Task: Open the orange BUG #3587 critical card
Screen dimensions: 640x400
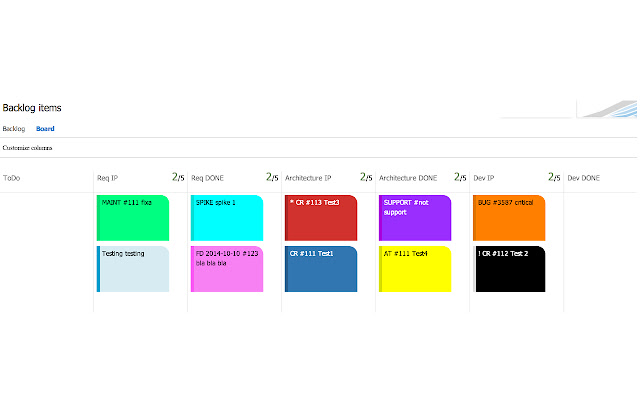Action: click(x=509, y=218)
